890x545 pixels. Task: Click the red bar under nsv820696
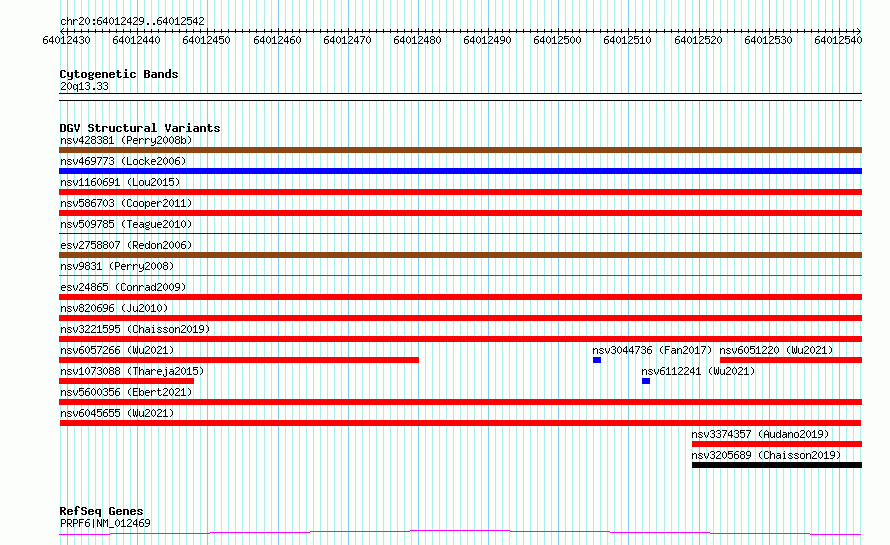click(460, 318)
